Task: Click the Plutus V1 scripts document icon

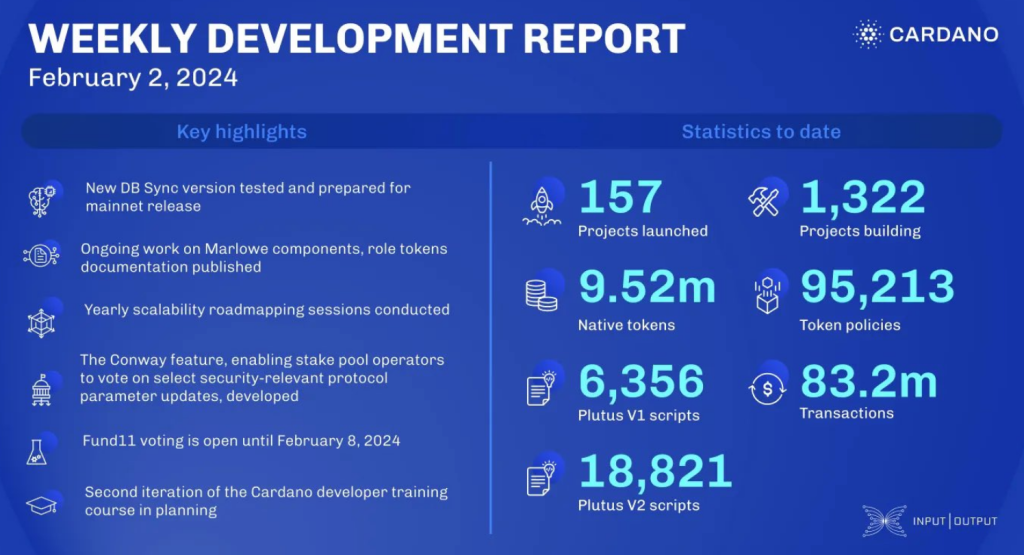Action: pos(542,388)
